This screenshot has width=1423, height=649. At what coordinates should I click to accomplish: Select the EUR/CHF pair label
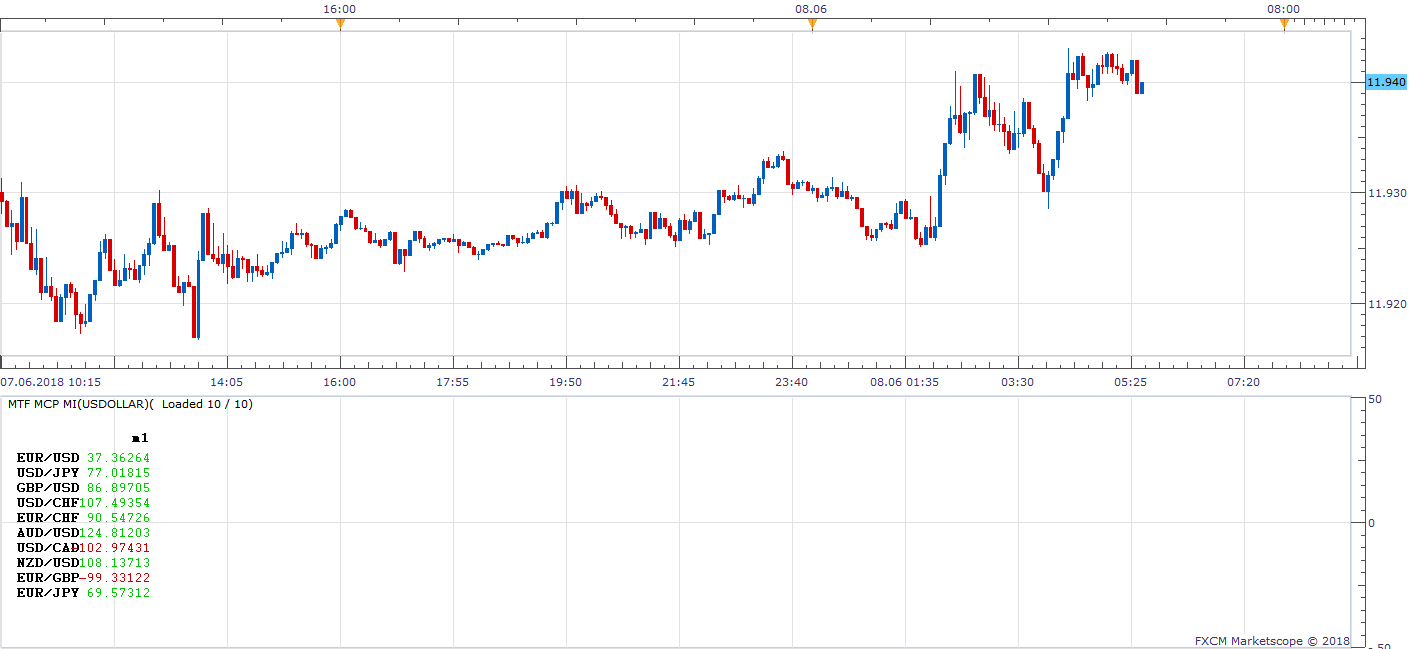(48, 517)
